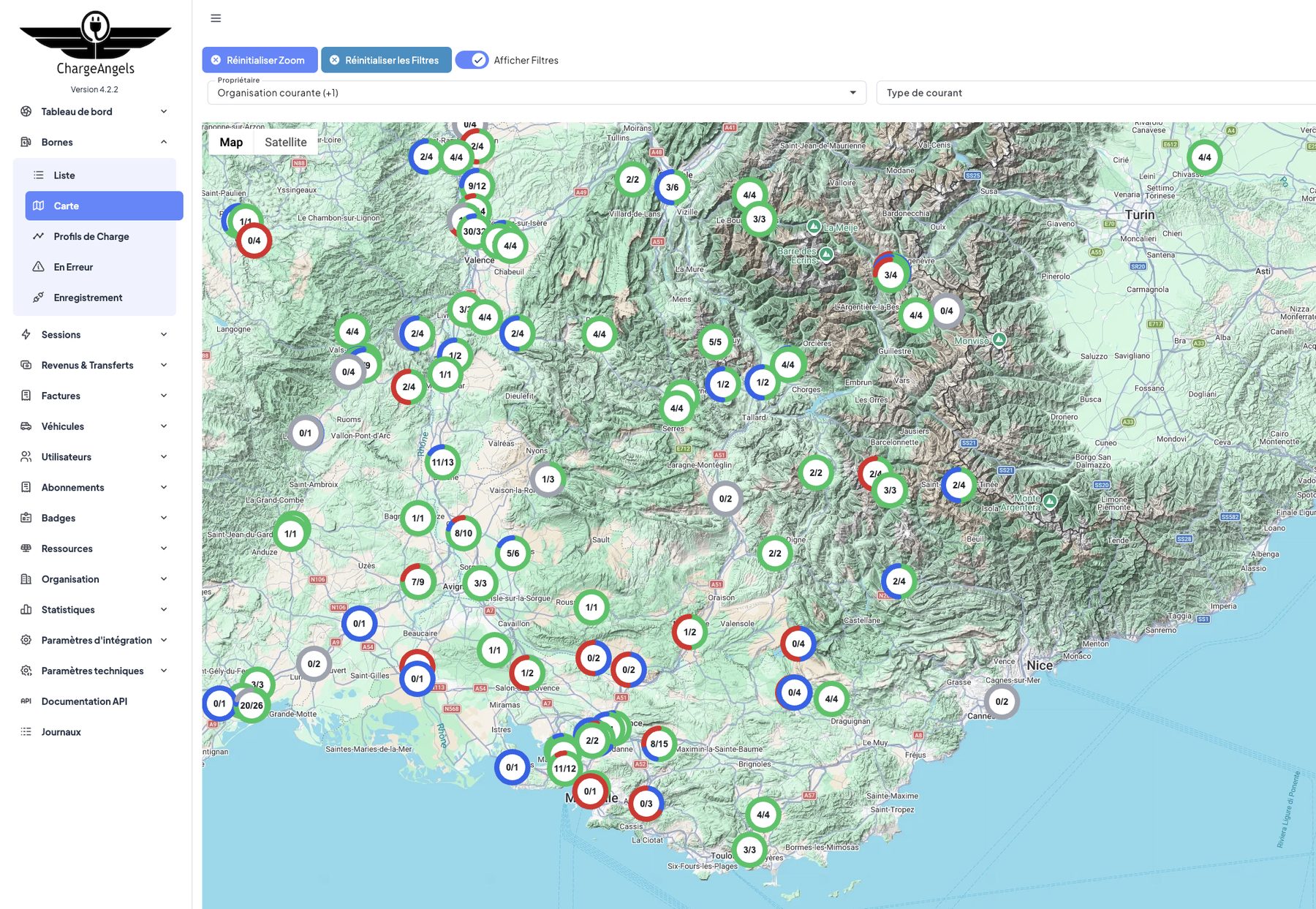
Task: Click the 8/15 cluster marker
Action: [659, 744]
